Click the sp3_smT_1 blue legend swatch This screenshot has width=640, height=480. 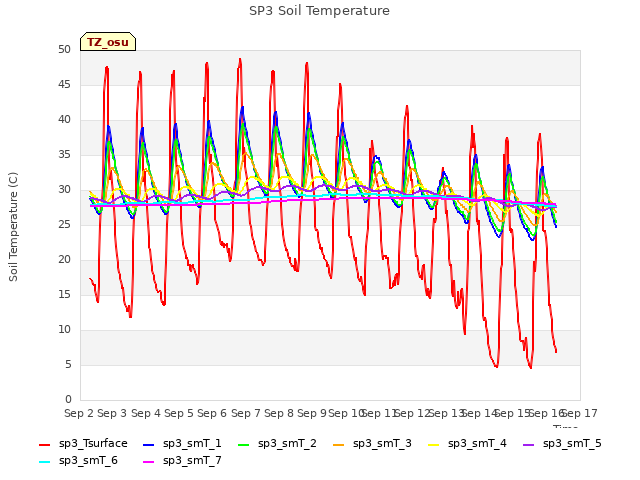point(149,444)
